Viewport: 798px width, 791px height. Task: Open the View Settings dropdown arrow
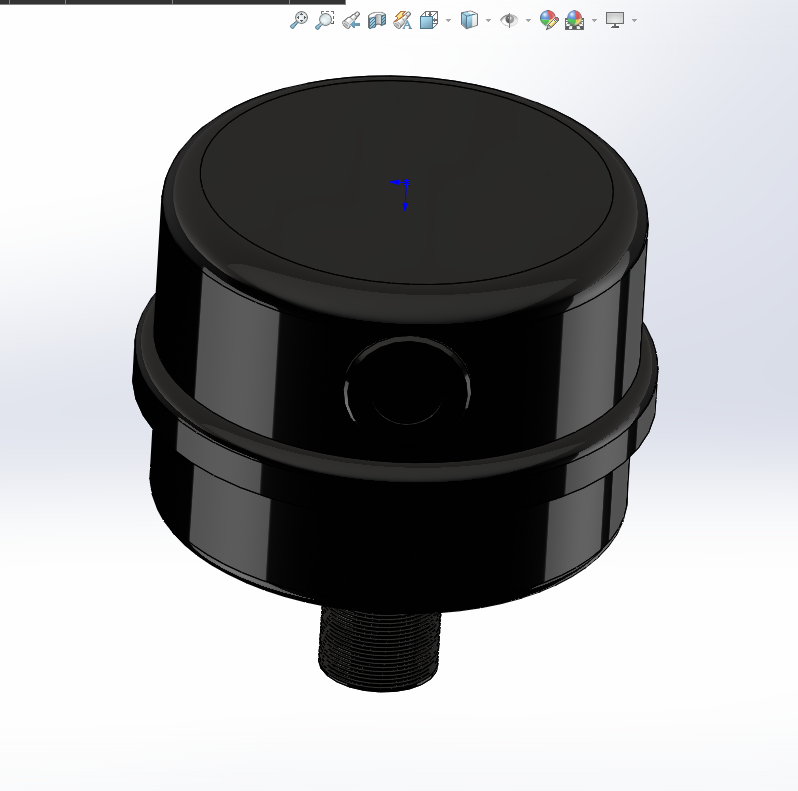click(x=634, y=21)
